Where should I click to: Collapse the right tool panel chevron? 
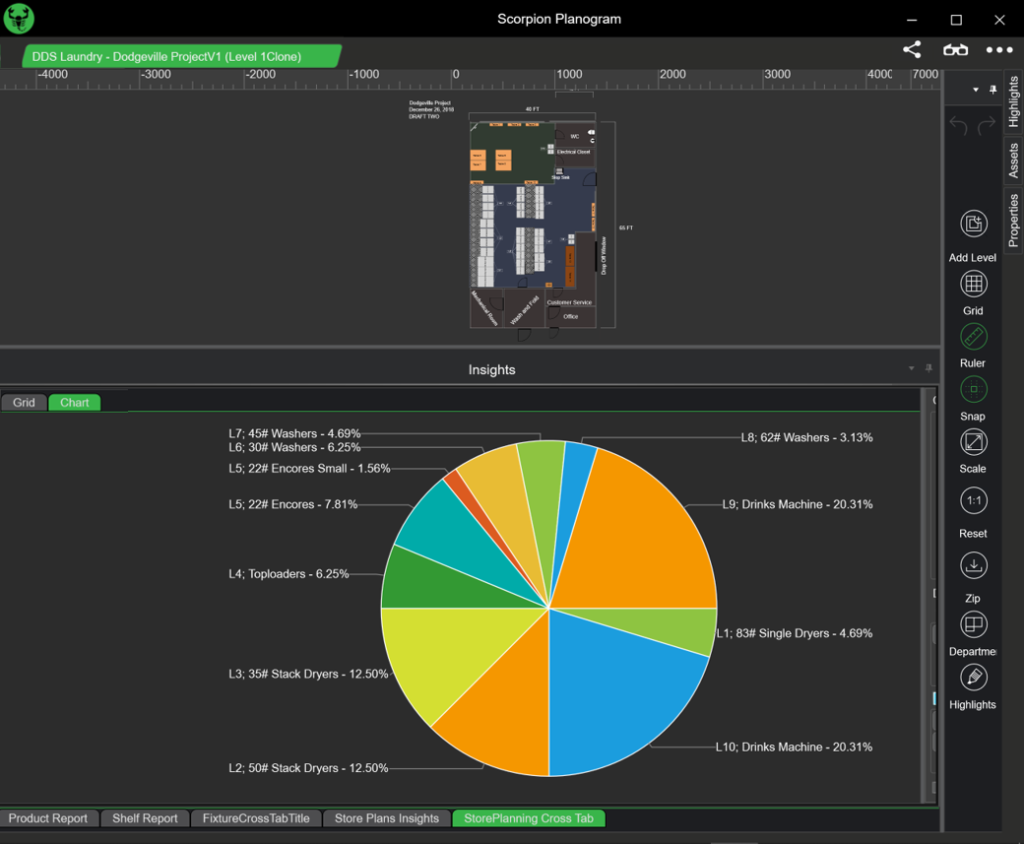point(974,89)
